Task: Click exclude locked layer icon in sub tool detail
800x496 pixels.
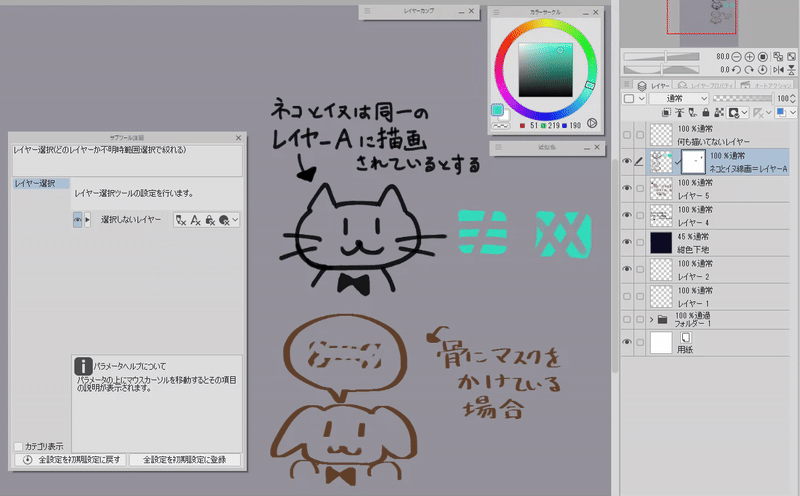Action: [x=210, y=220]
